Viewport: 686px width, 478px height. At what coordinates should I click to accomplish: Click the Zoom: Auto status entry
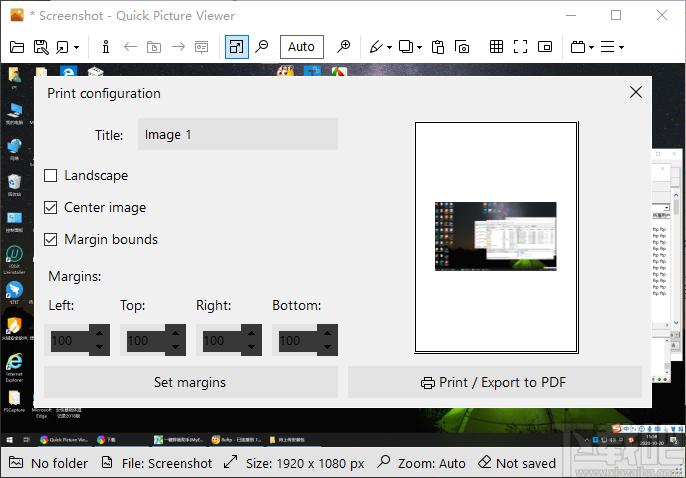pyautogui.click(x=421, y=463)
